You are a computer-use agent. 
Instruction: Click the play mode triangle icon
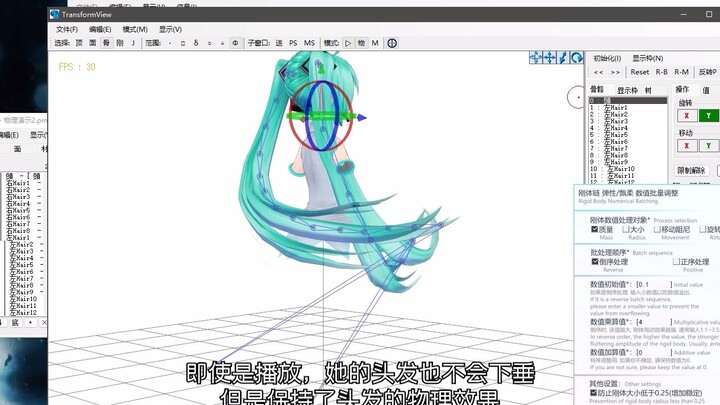[348, 43]
